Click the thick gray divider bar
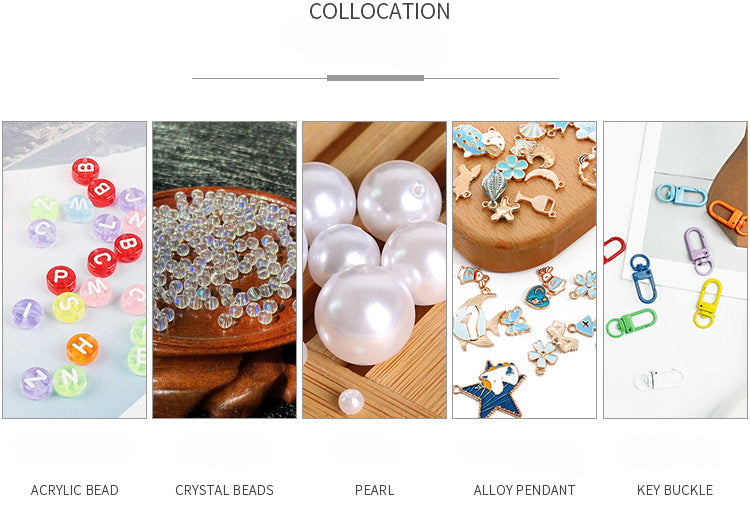 click(375, 78)
